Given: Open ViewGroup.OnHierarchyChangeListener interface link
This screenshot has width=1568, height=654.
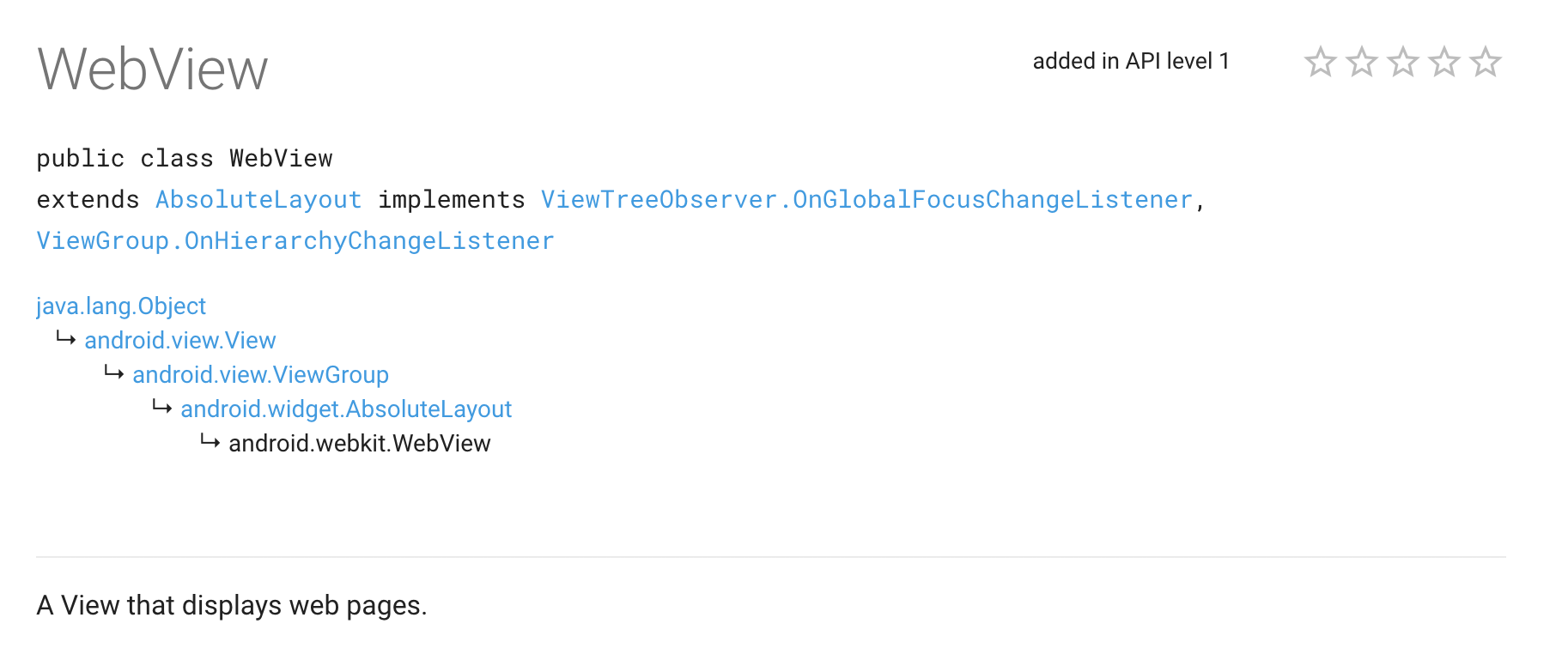Looking at the screenshot, I should [x=295, y=241].
